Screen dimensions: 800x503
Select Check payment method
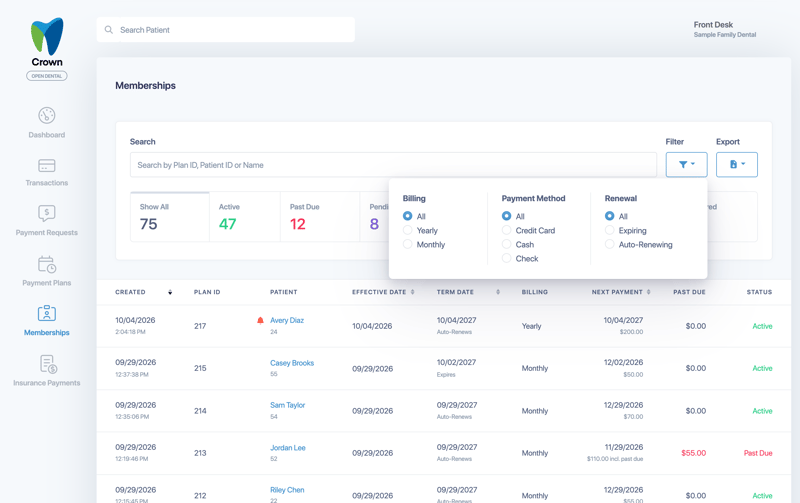point(506,258)
